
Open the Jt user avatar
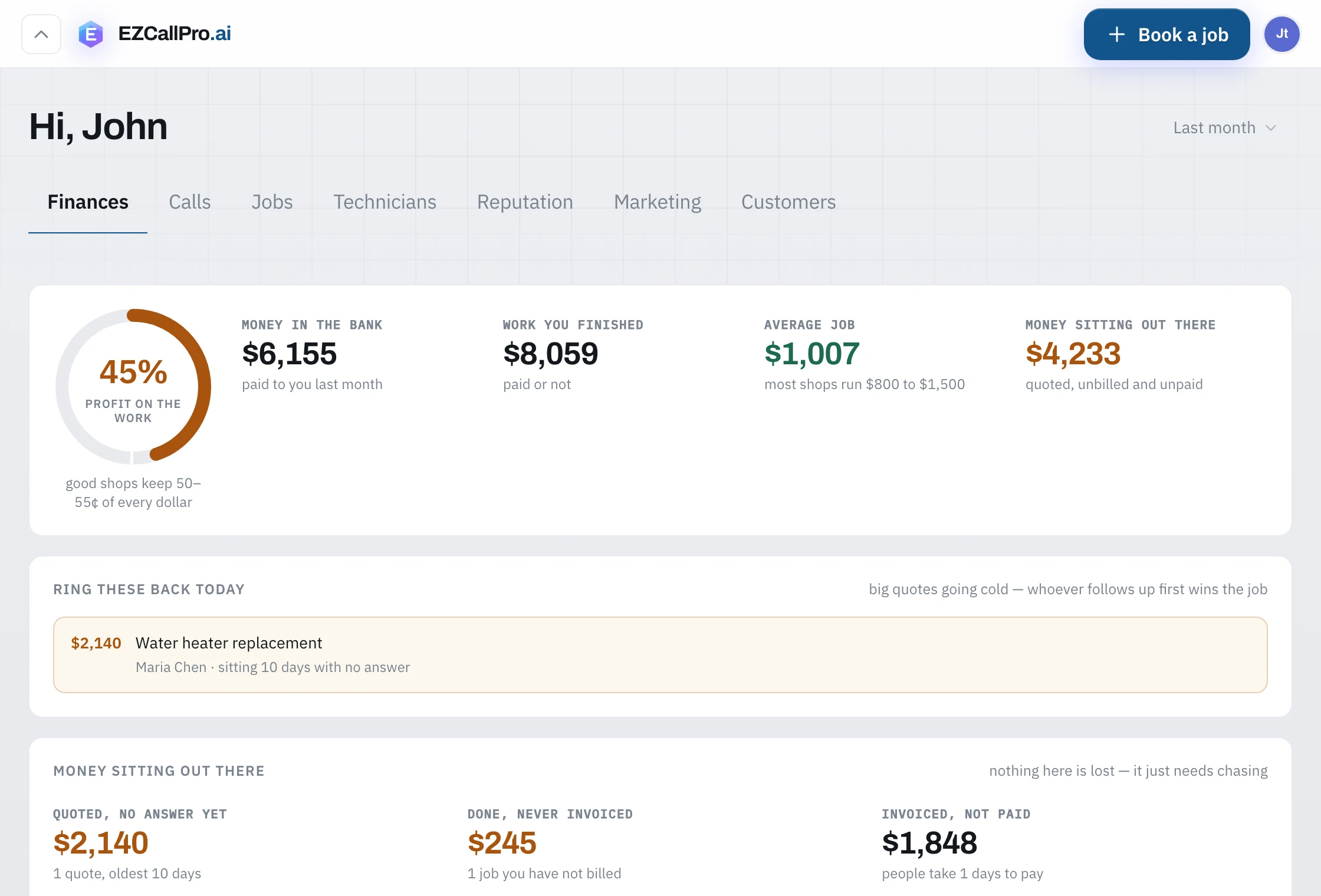[x=1281, y=34]
